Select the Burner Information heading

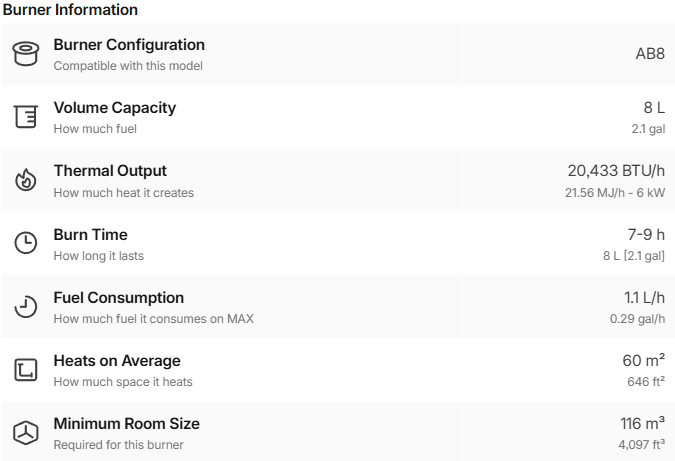(x=70, y=10)
